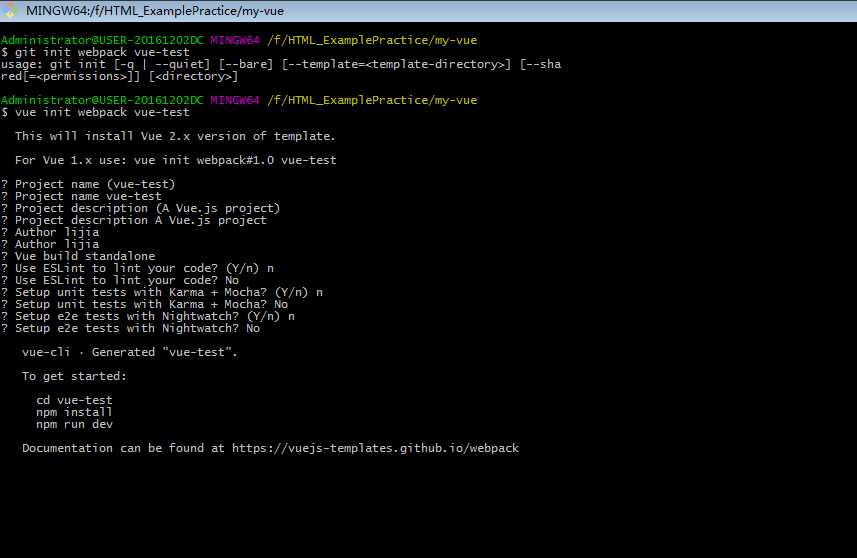Click 'This will install Vue 2.x version' line

(175, 136)
